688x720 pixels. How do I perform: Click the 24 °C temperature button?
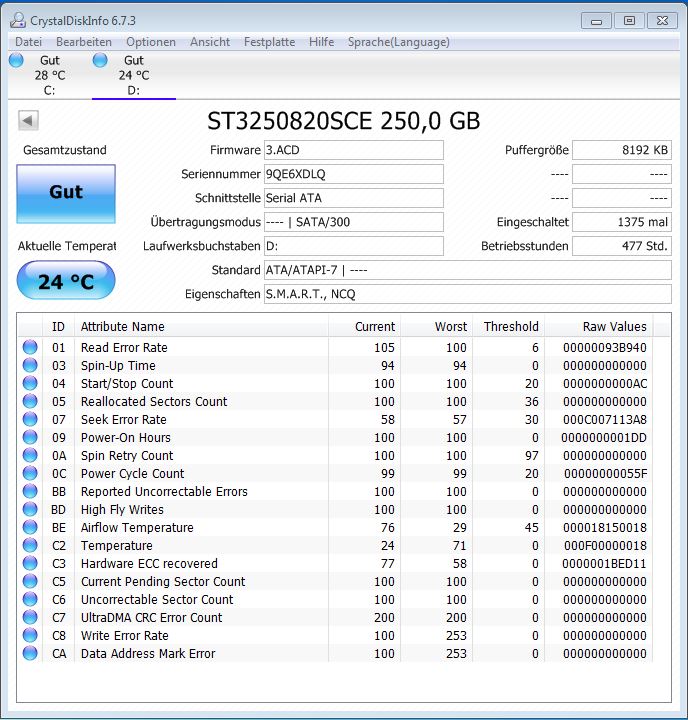66,280
